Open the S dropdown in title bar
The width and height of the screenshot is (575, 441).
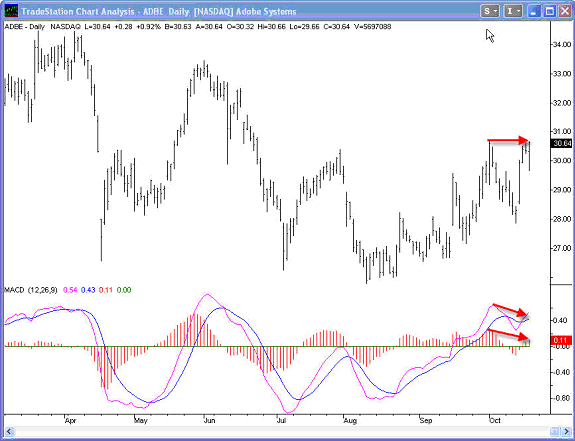coord(490,11)
